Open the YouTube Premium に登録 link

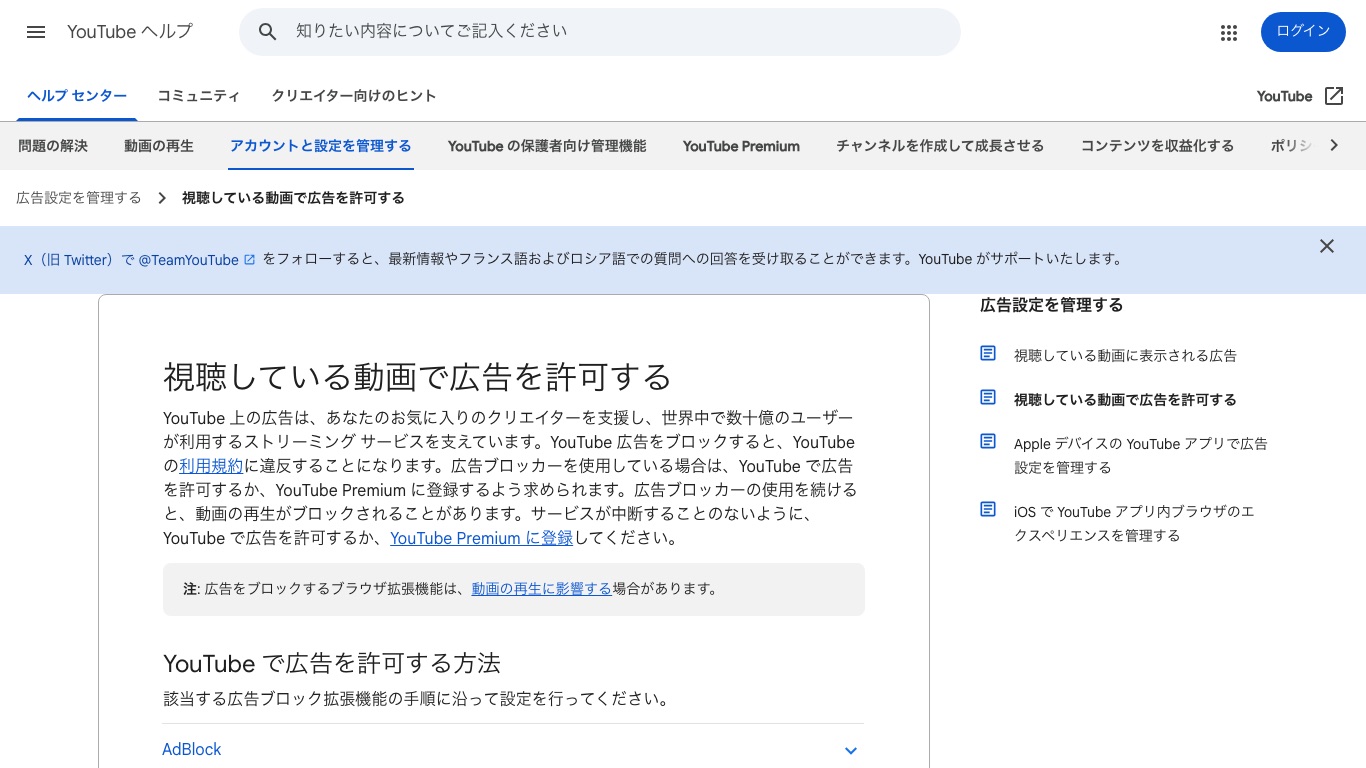(481, 538)
